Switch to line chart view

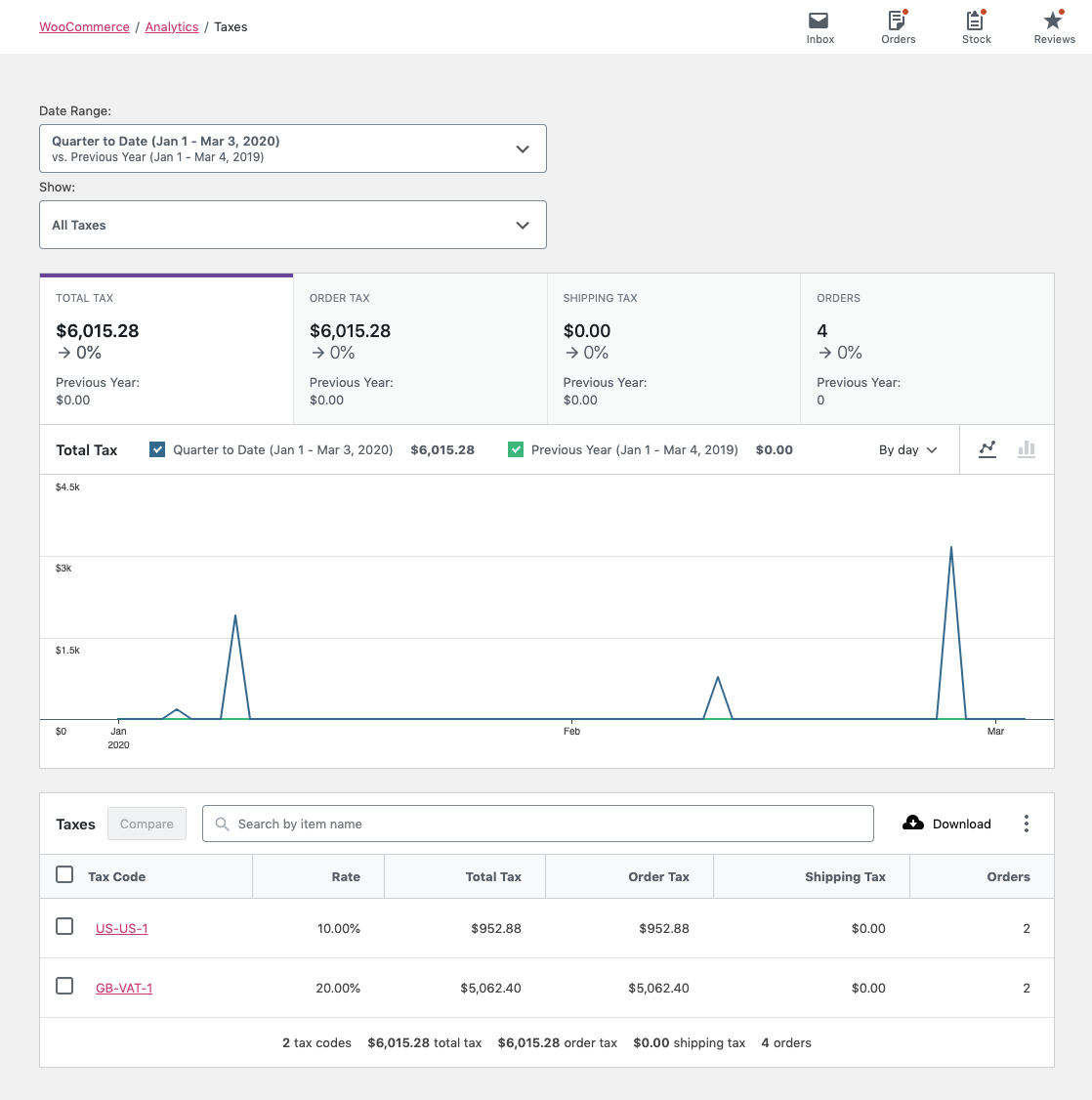987,449
